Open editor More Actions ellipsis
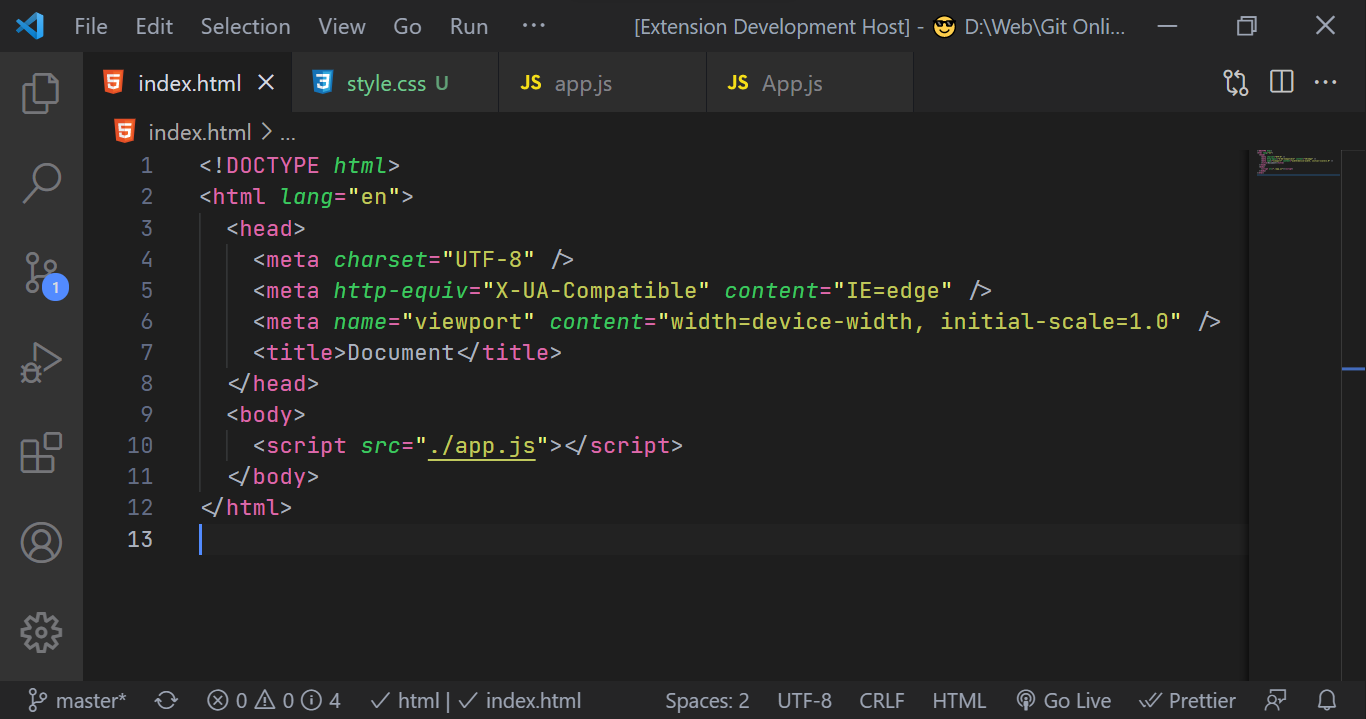 pyautogui.click(x=1326, y=82)
